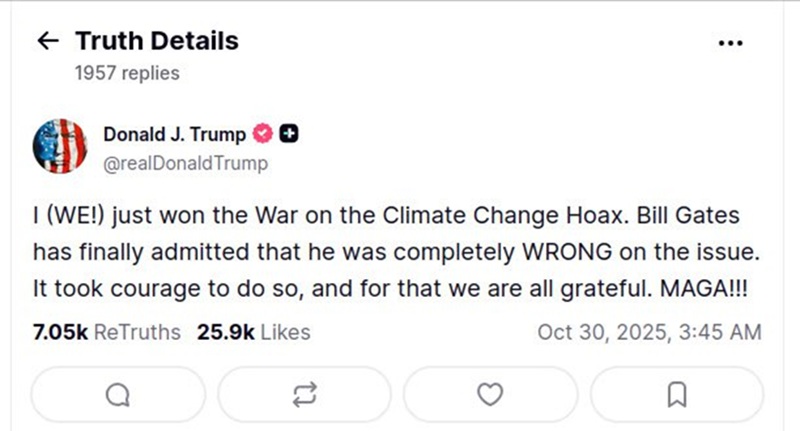The width and height of the screenshot is (800, 431).
Task: Open the Donald J. Trump display name
Action: [x=175, y=135]
